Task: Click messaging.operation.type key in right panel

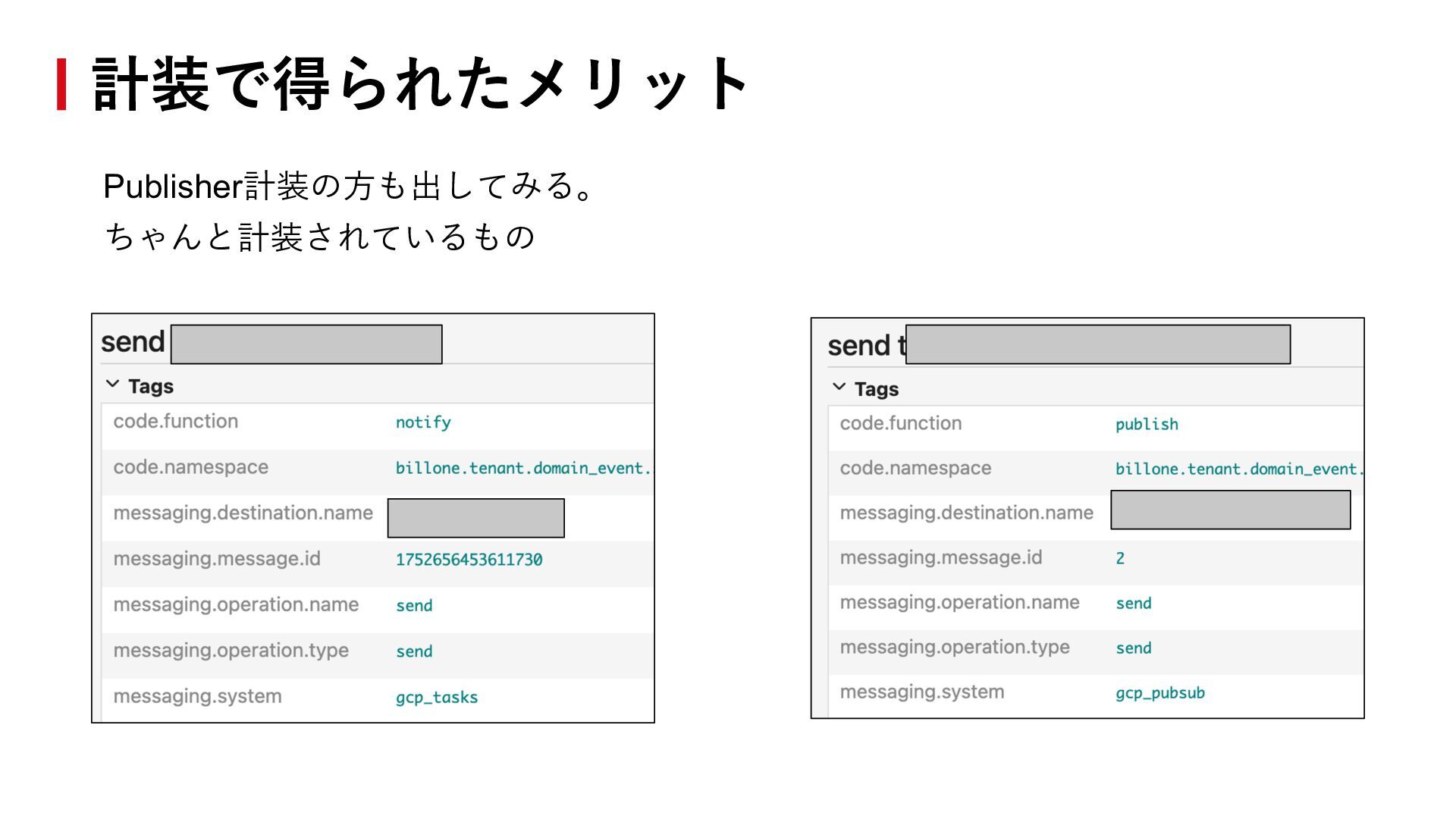Action: 955,648
